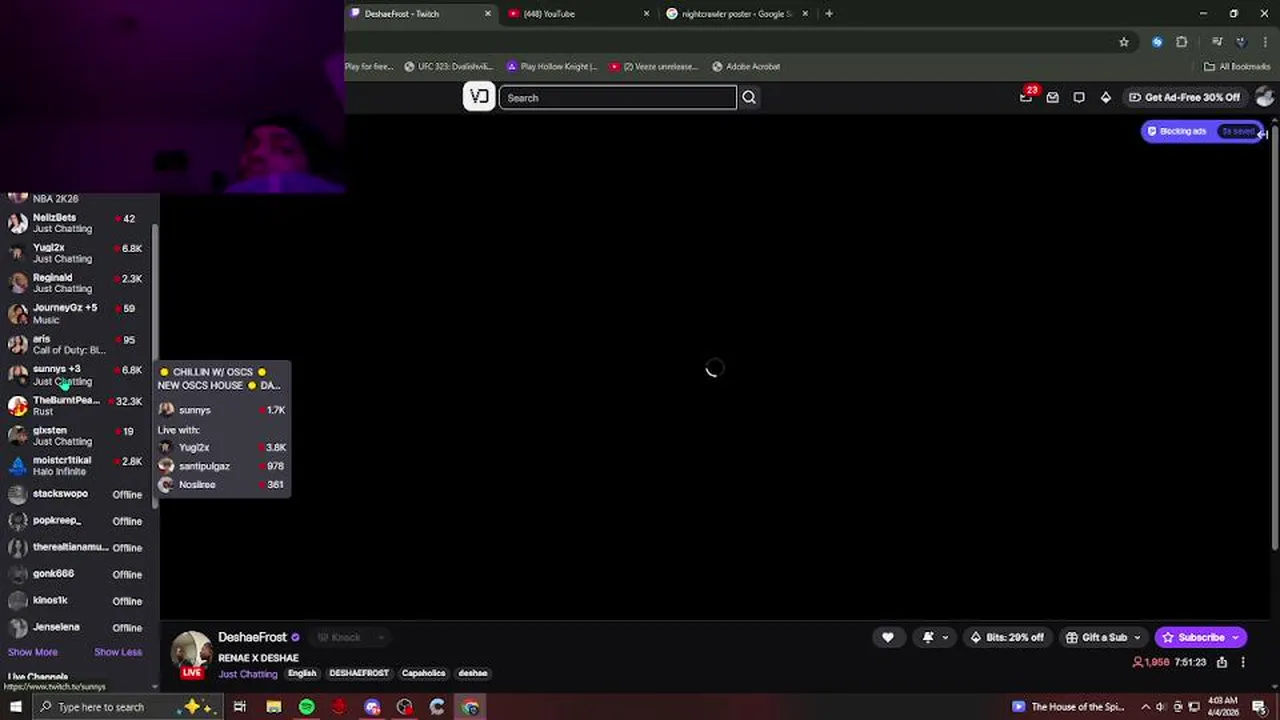The width and height of the screenshot is (1280, 720).
Task: Open the media controls icon in Chrome toolbar
Action: pyautogui.click(x=1217, y=42)
